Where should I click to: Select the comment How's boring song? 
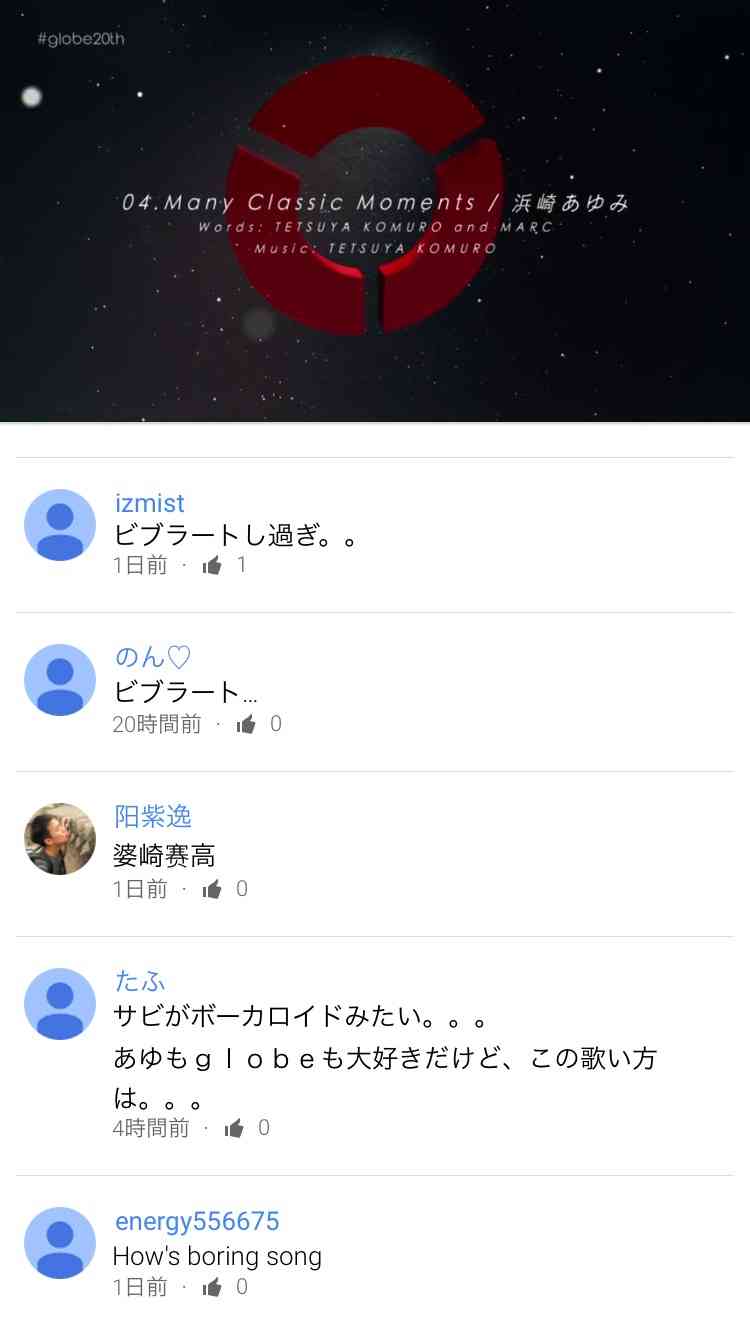pos(217,1256)
